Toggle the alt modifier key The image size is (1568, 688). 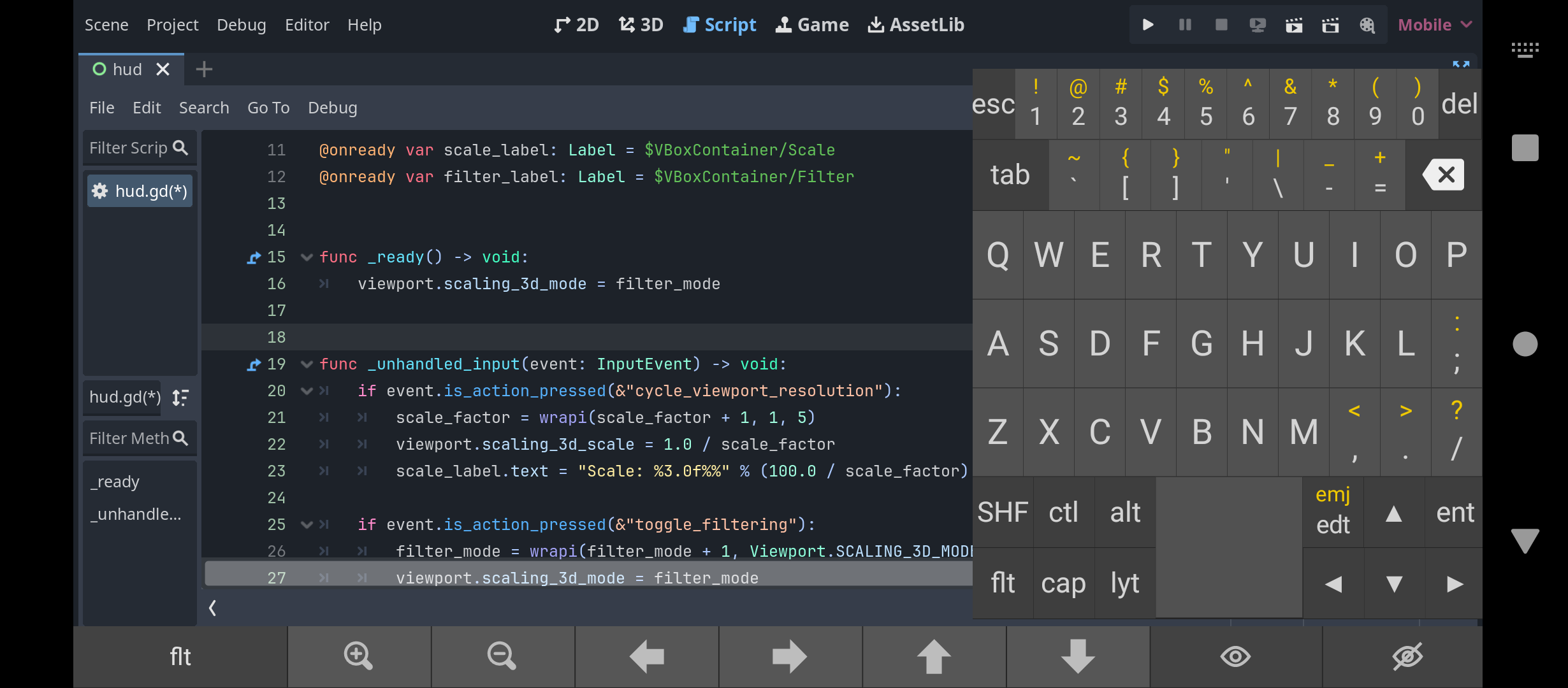1125,512
